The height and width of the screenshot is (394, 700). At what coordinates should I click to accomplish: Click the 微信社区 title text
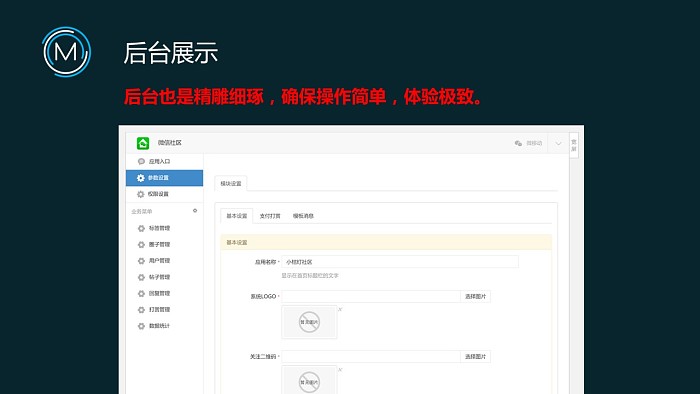tap(170, 143)
